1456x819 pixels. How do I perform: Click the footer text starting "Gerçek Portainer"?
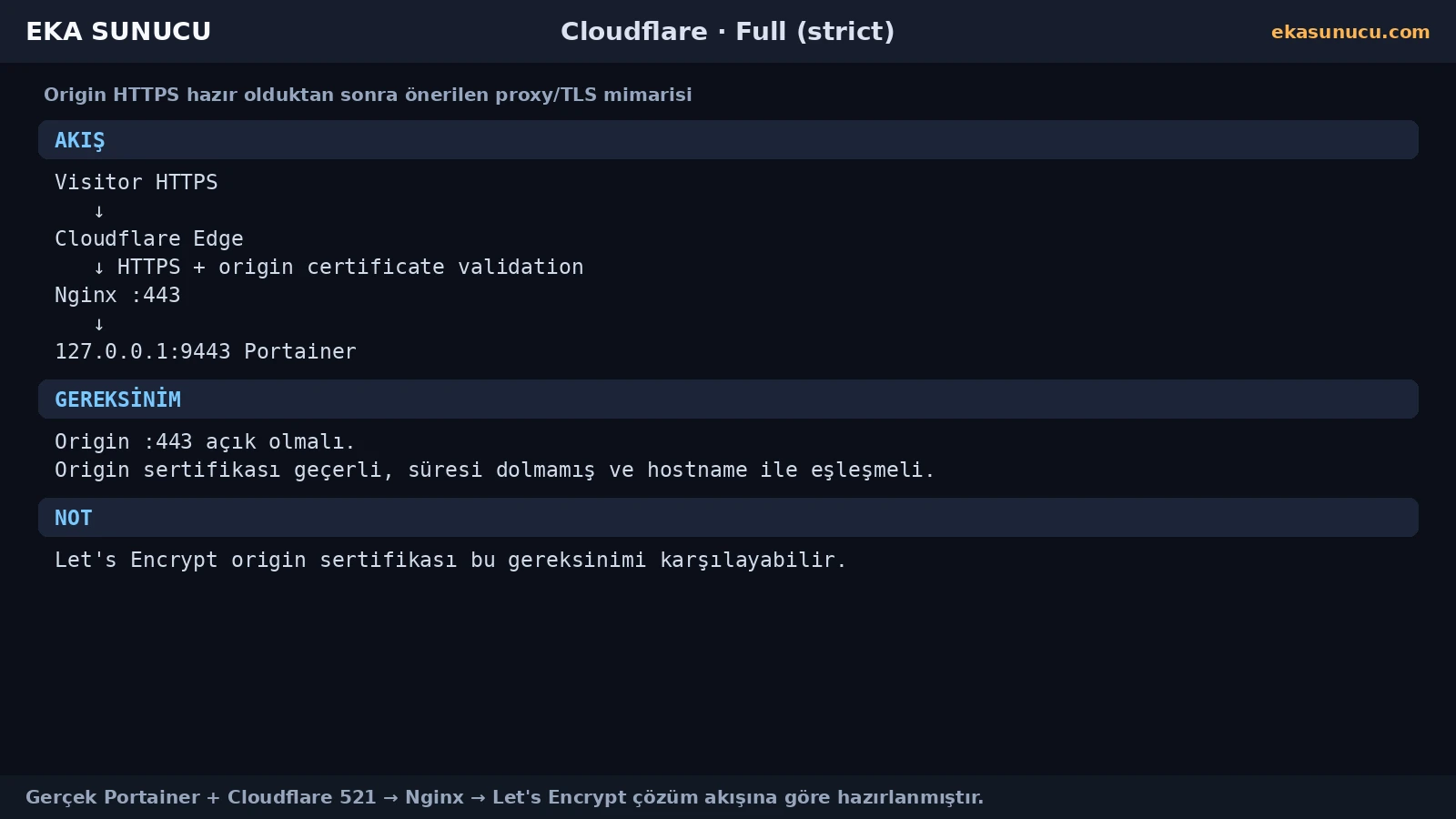505,797
